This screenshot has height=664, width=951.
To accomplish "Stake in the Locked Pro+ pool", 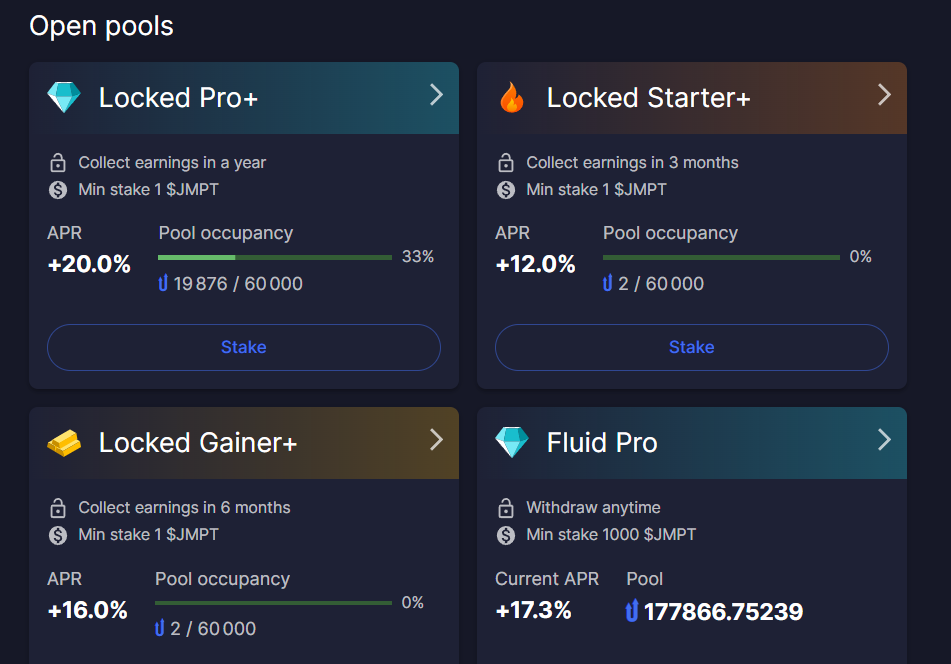I will 244,347.
